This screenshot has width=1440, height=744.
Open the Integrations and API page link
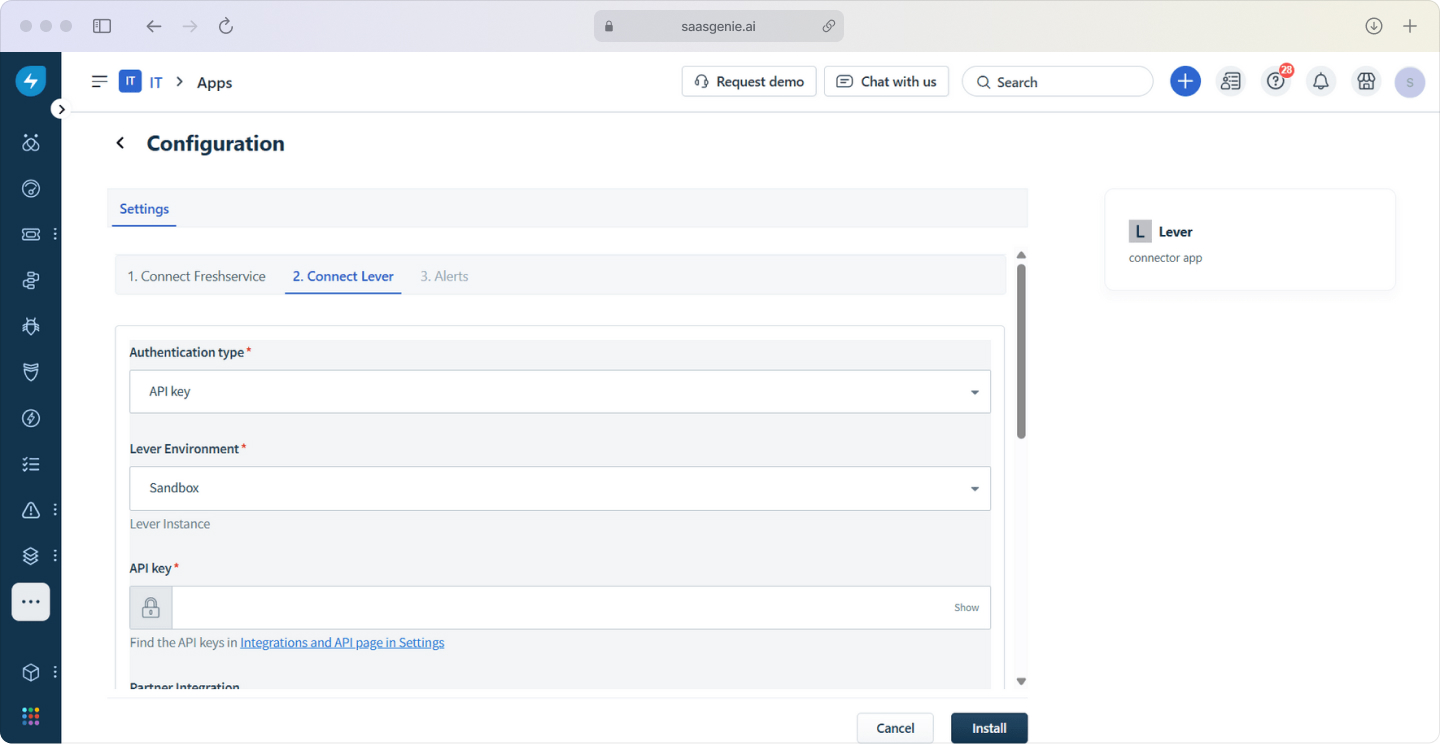coord(341,642)
